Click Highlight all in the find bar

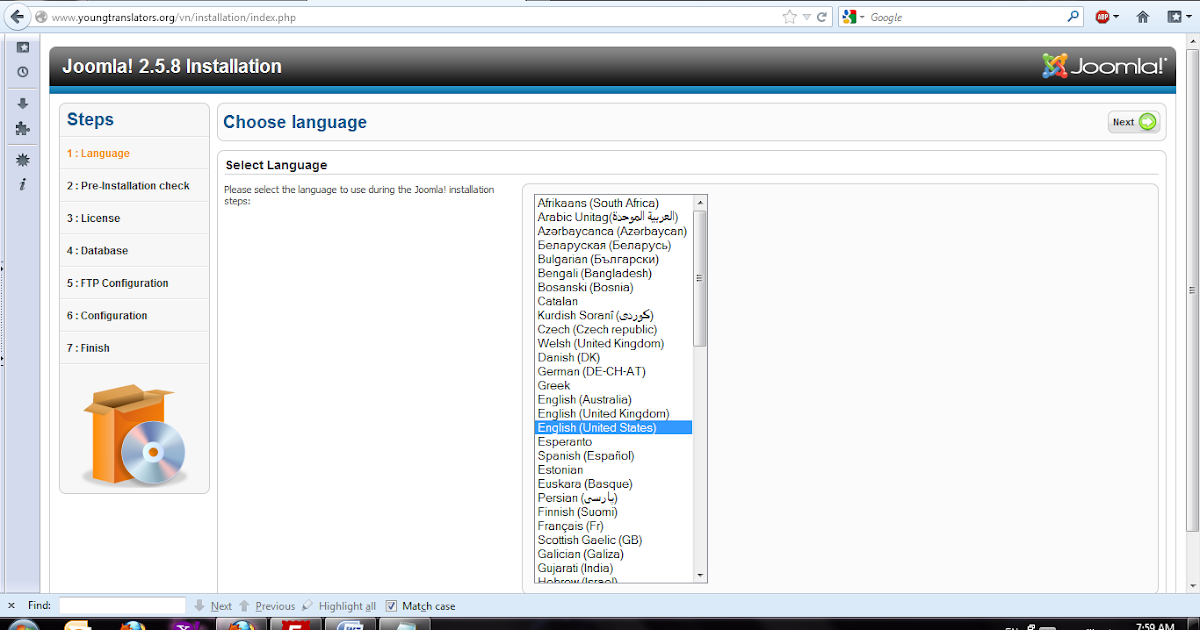pos(339,606)
